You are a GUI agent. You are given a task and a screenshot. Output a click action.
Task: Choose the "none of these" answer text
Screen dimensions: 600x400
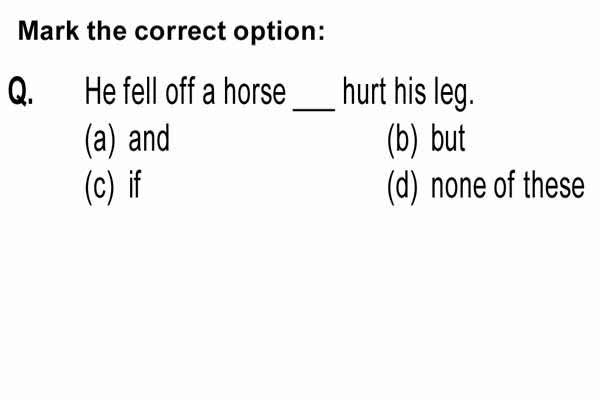(x=508, y=186)
